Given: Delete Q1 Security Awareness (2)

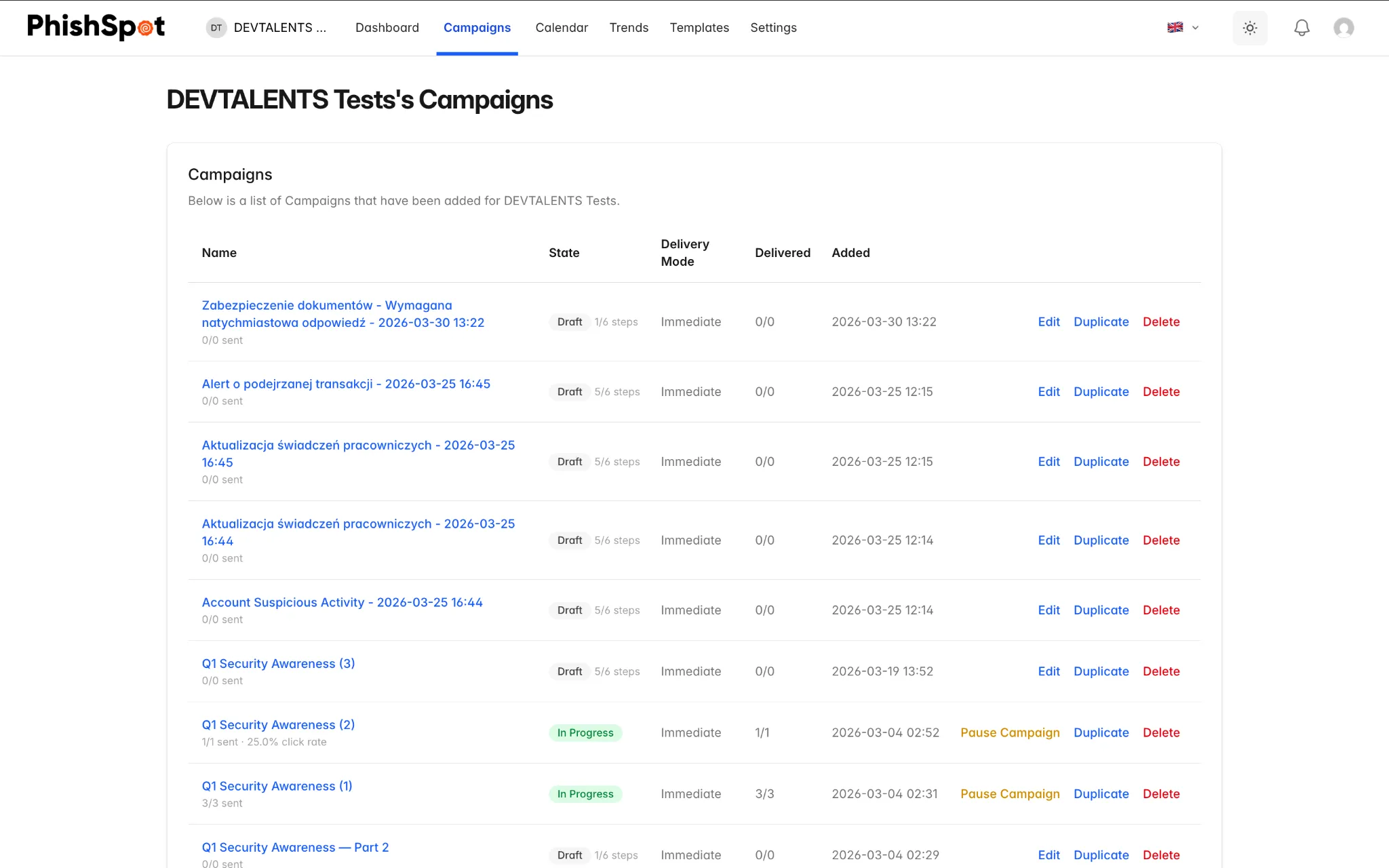Looking at the screenshot, I should (x=1161, y=732).
